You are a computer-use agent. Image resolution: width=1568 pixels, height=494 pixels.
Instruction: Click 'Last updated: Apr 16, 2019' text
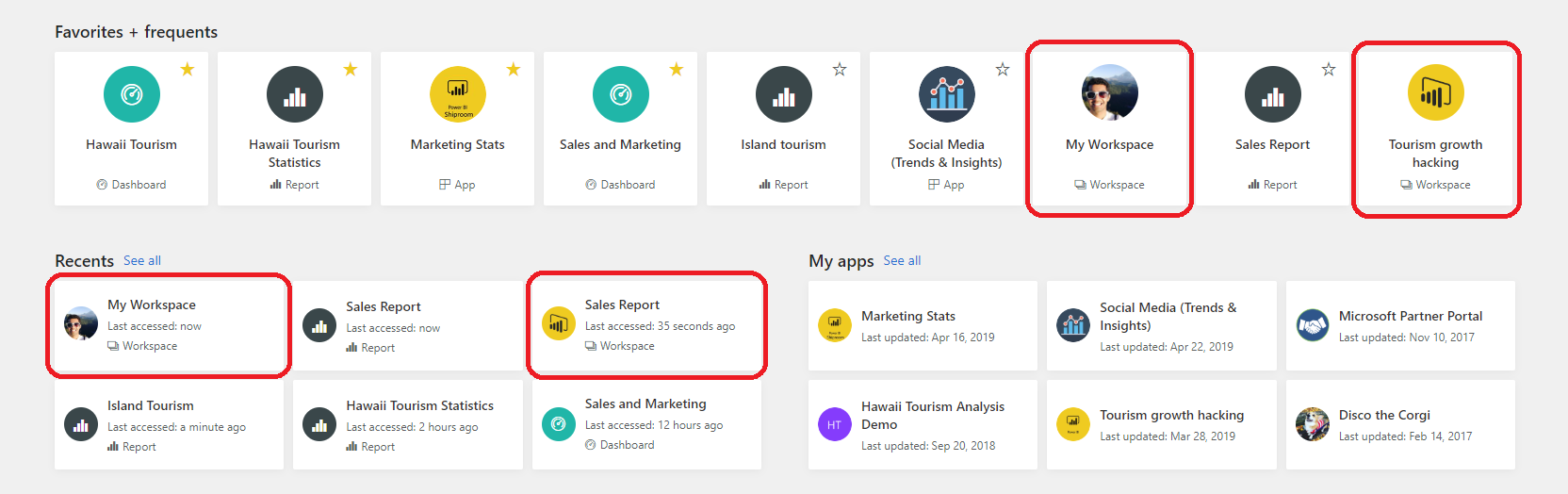tap(928, 338)
